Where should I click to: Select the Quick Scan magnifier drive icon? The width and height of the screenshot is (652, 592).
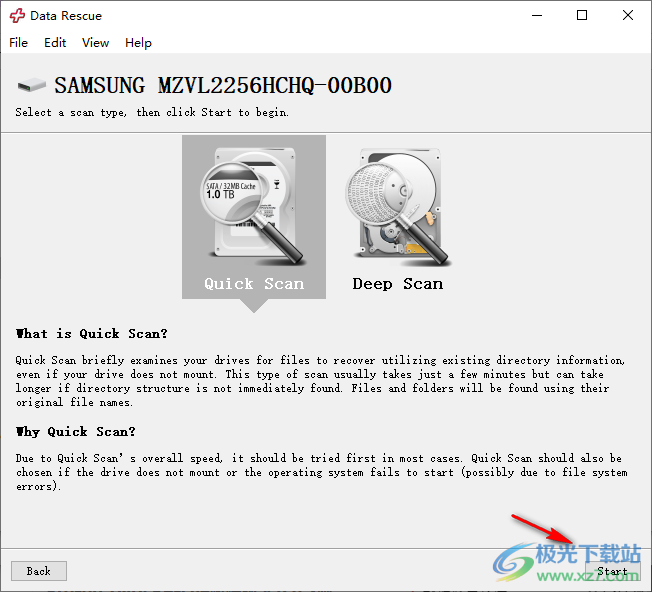tap(253, 204)
